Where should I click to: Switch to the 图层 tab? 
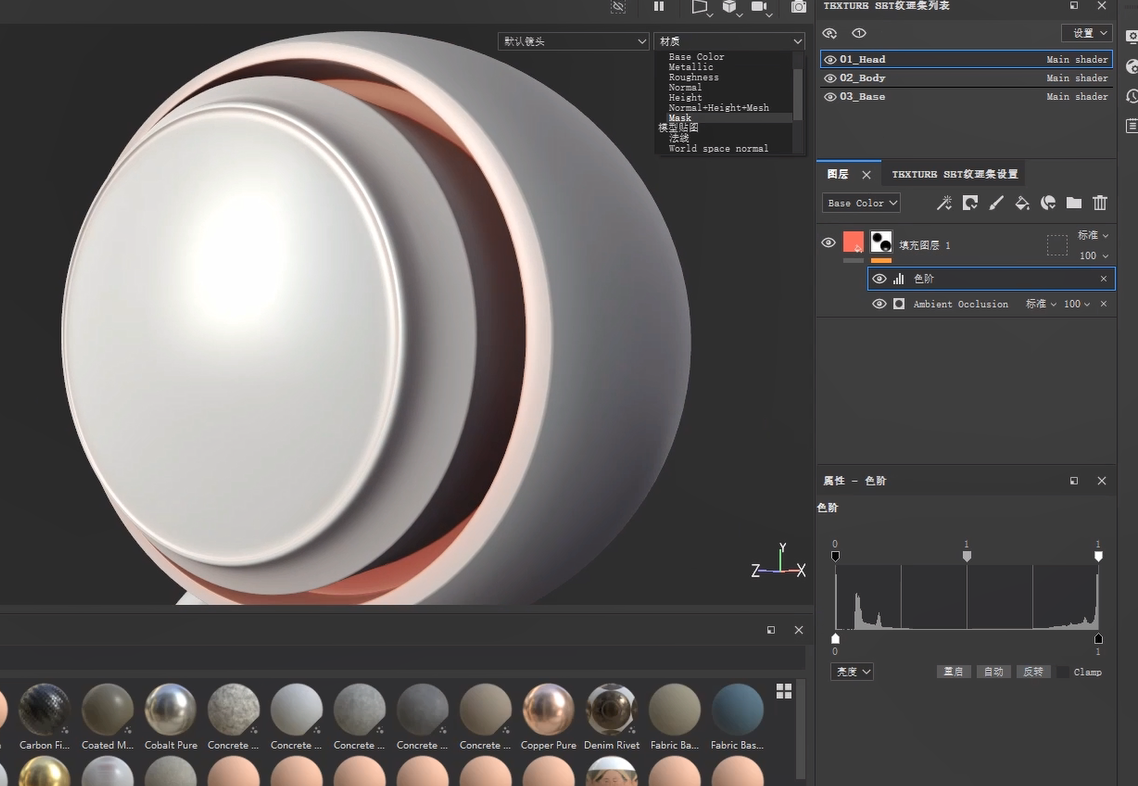[x=838, y=174]
